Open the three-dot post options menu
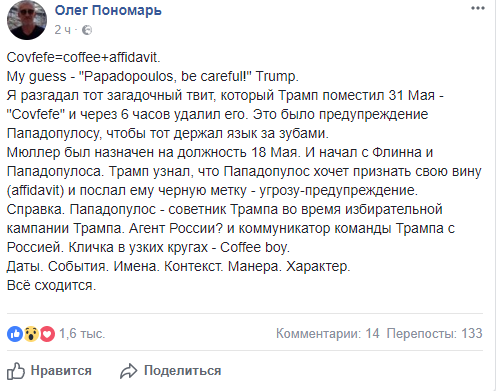The width and height of the screenshot is (496, 391). (x=477, y=8)
